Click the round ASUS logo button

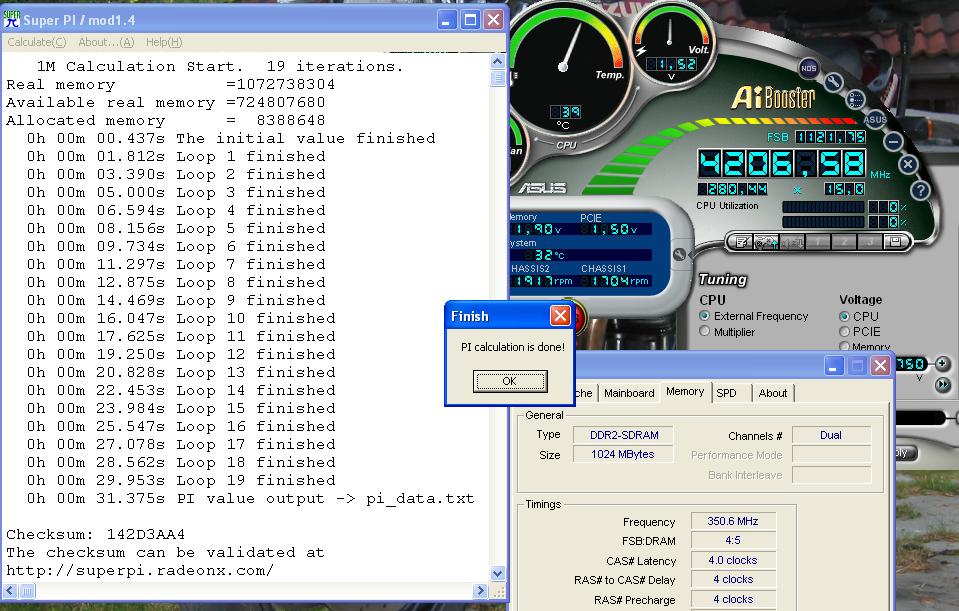875,119
